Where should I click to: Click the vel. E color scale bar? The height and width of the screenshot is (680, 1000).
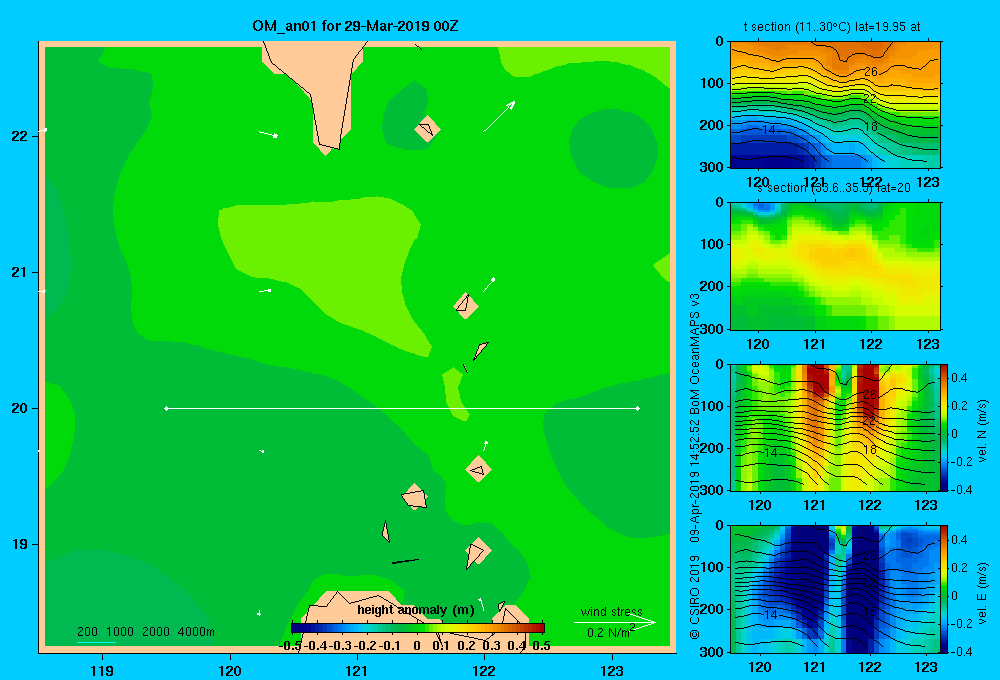(x=944, y=589)
